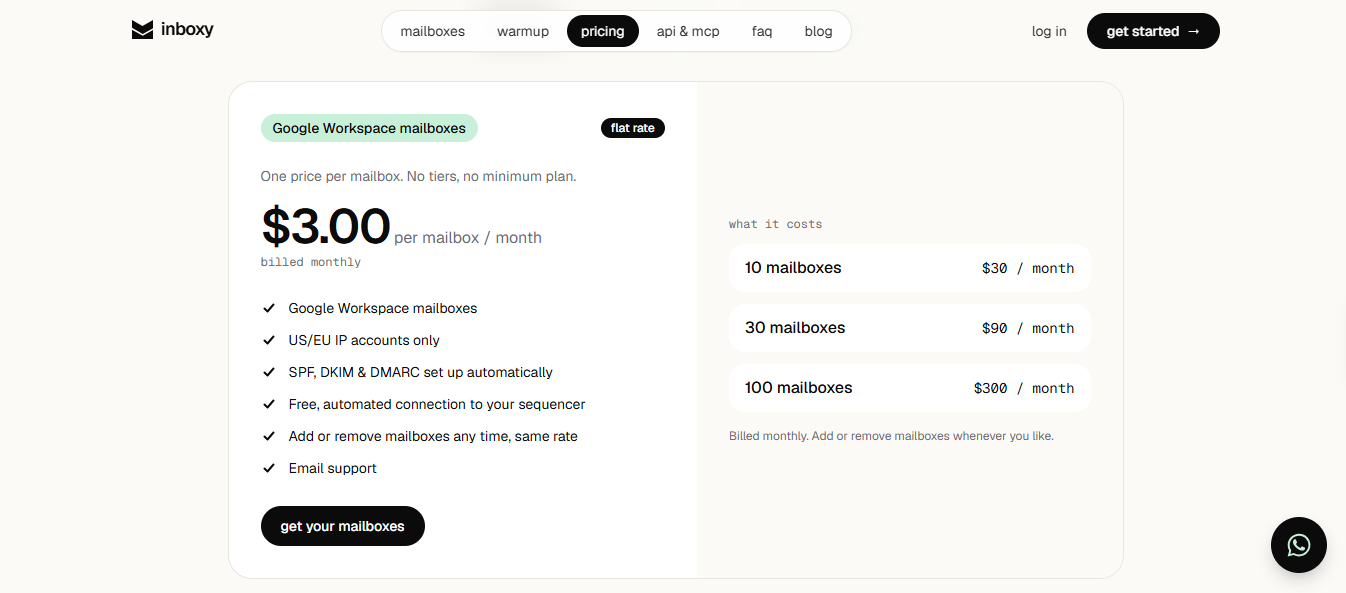Select the 10 mailboxes cost row
This screenshot has height=593, width=1346.
pyautogui.click(x=910, y=268)
